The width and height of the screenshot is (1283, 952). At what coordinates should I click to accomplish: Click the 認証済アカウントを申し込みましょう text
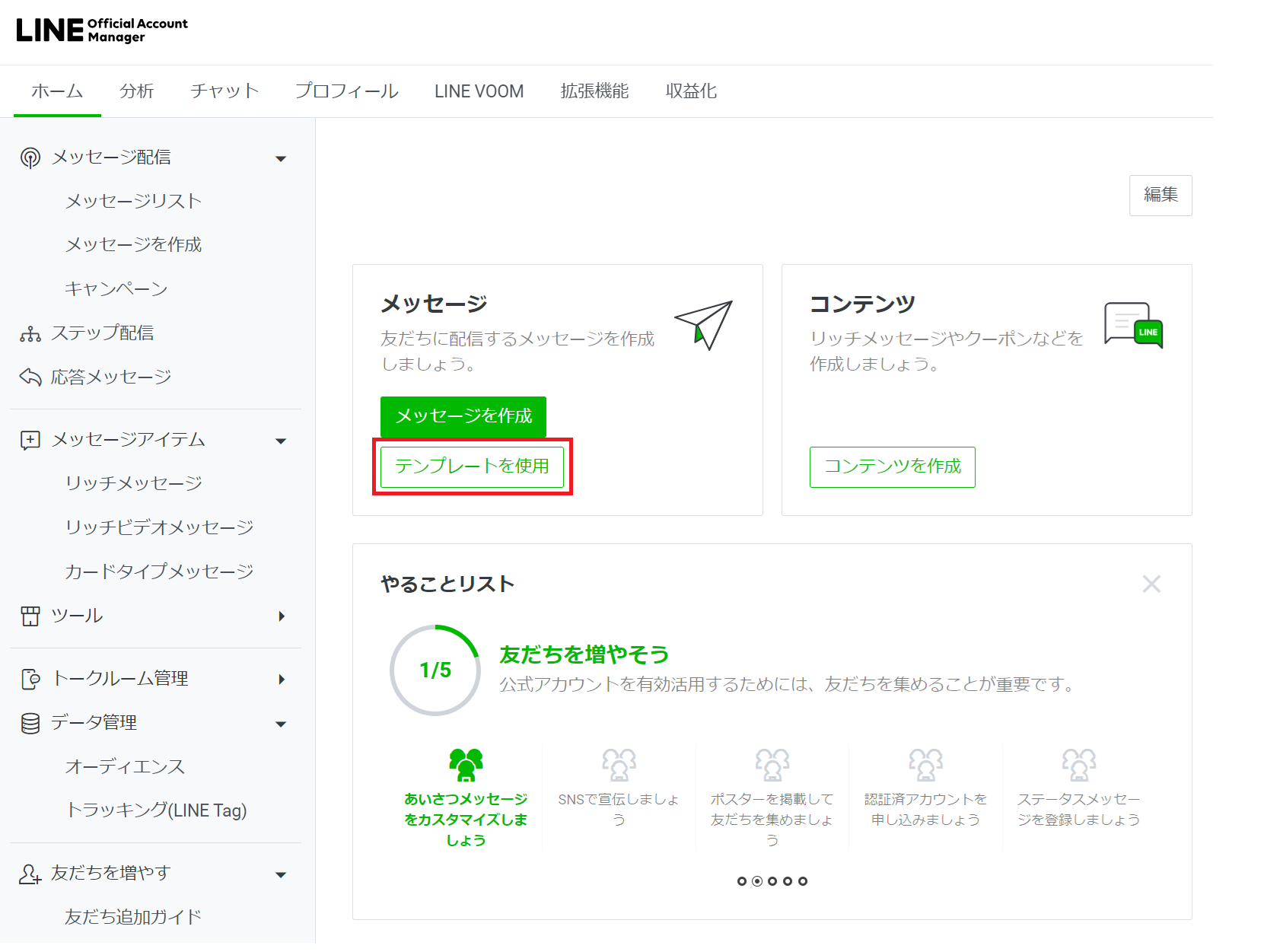[x=925, y=810]
